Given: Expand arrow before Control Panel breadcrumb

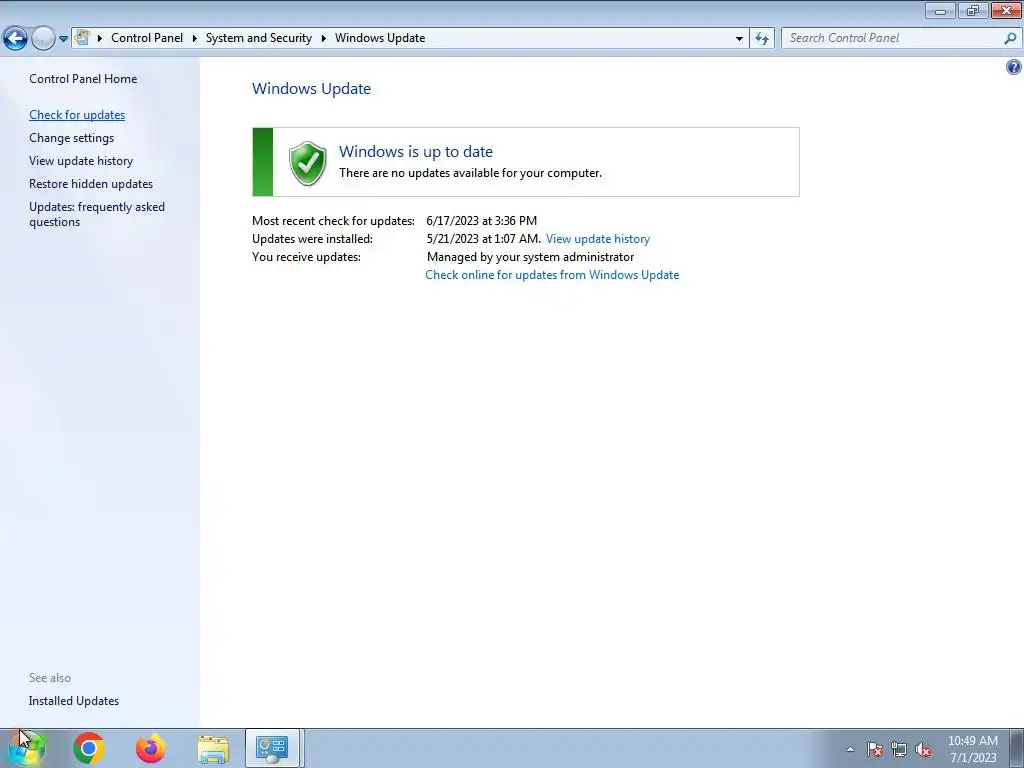Looking at the screenshot, I should pos(100,38).
